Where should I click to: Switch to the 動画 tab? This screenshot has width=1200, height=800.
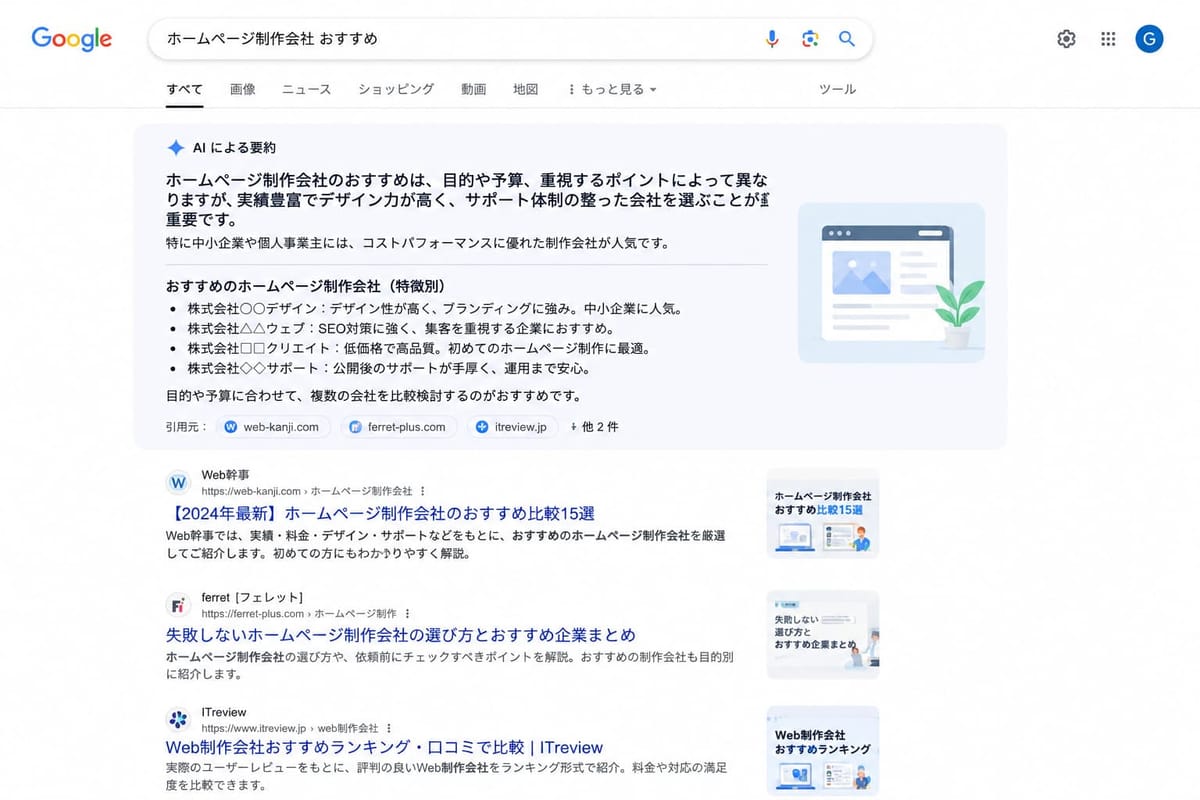[x=474, y=89]
